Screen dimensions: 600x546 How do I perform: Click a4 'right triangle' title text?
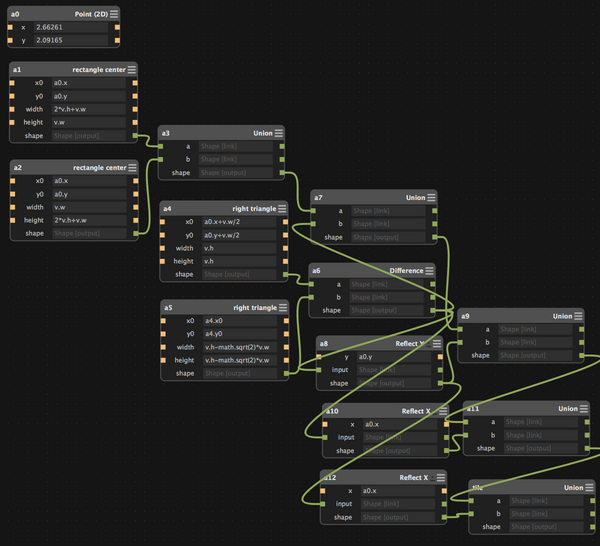[x=254, y=209]
